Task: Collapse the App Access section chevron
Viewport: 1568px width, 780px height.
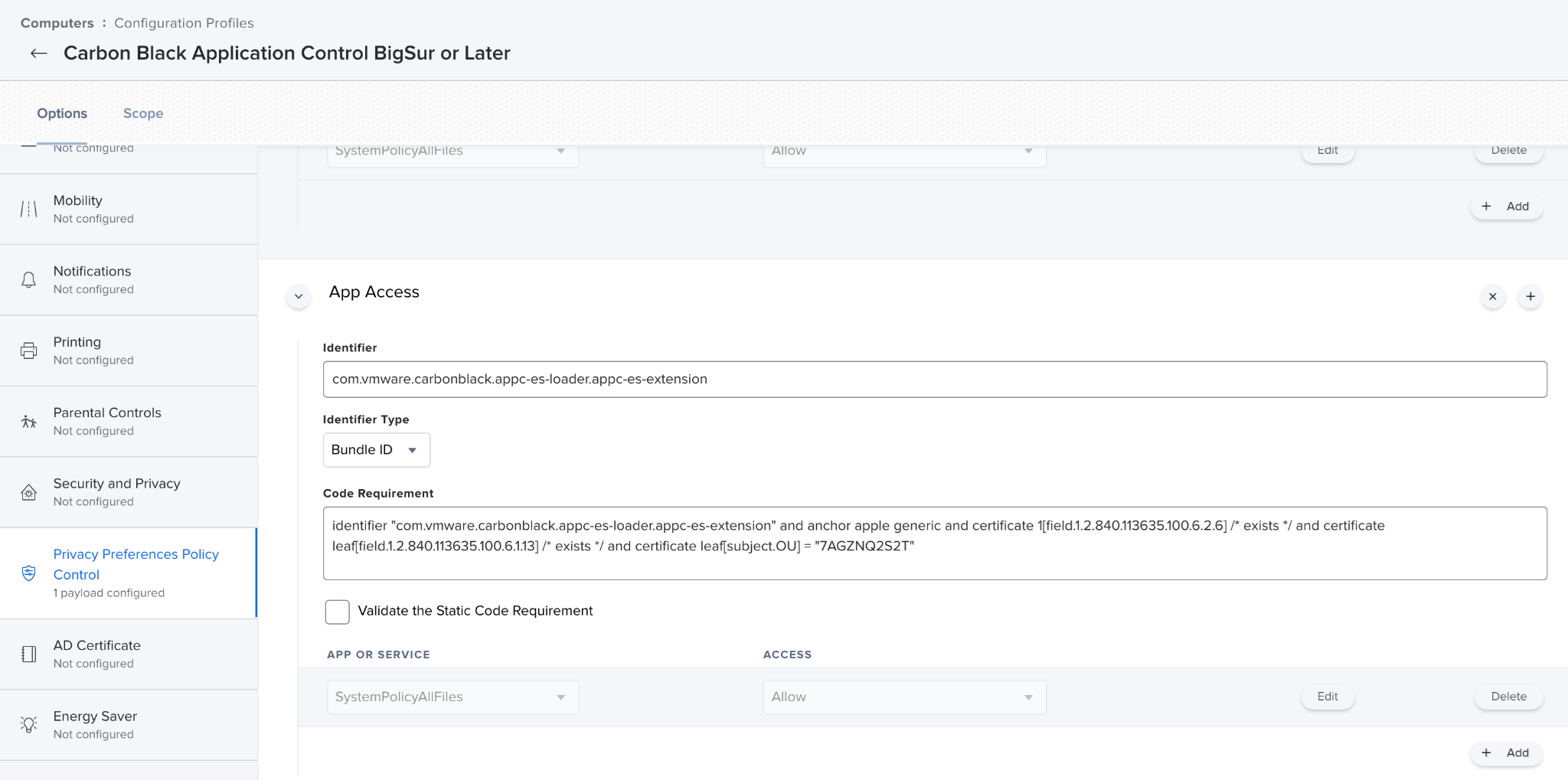Action: pos(299,296)
